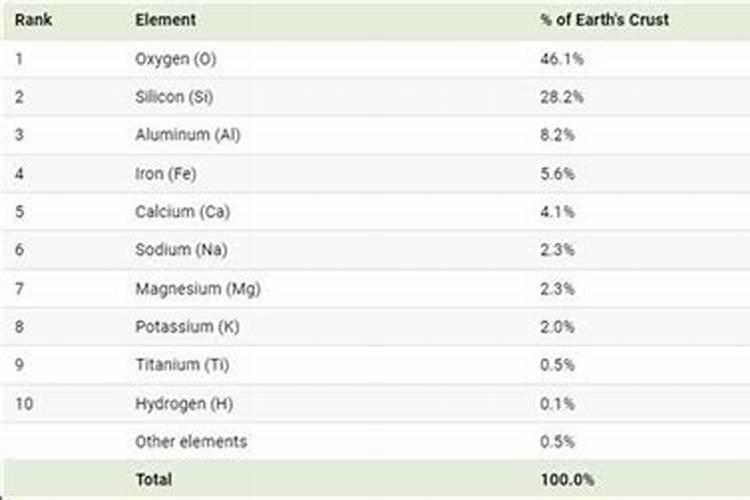Image resolution: width=750 pixels, height=500 pixels.
Task: Select the Oxygen (O) cell
Action: (x=175, y=59)
